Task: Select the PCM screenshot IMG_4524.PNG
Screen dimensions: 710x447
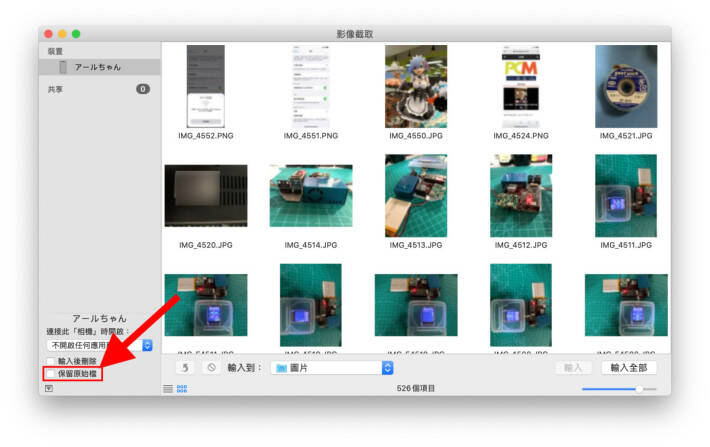Action: pyautogui.click(x=521, y=86)
